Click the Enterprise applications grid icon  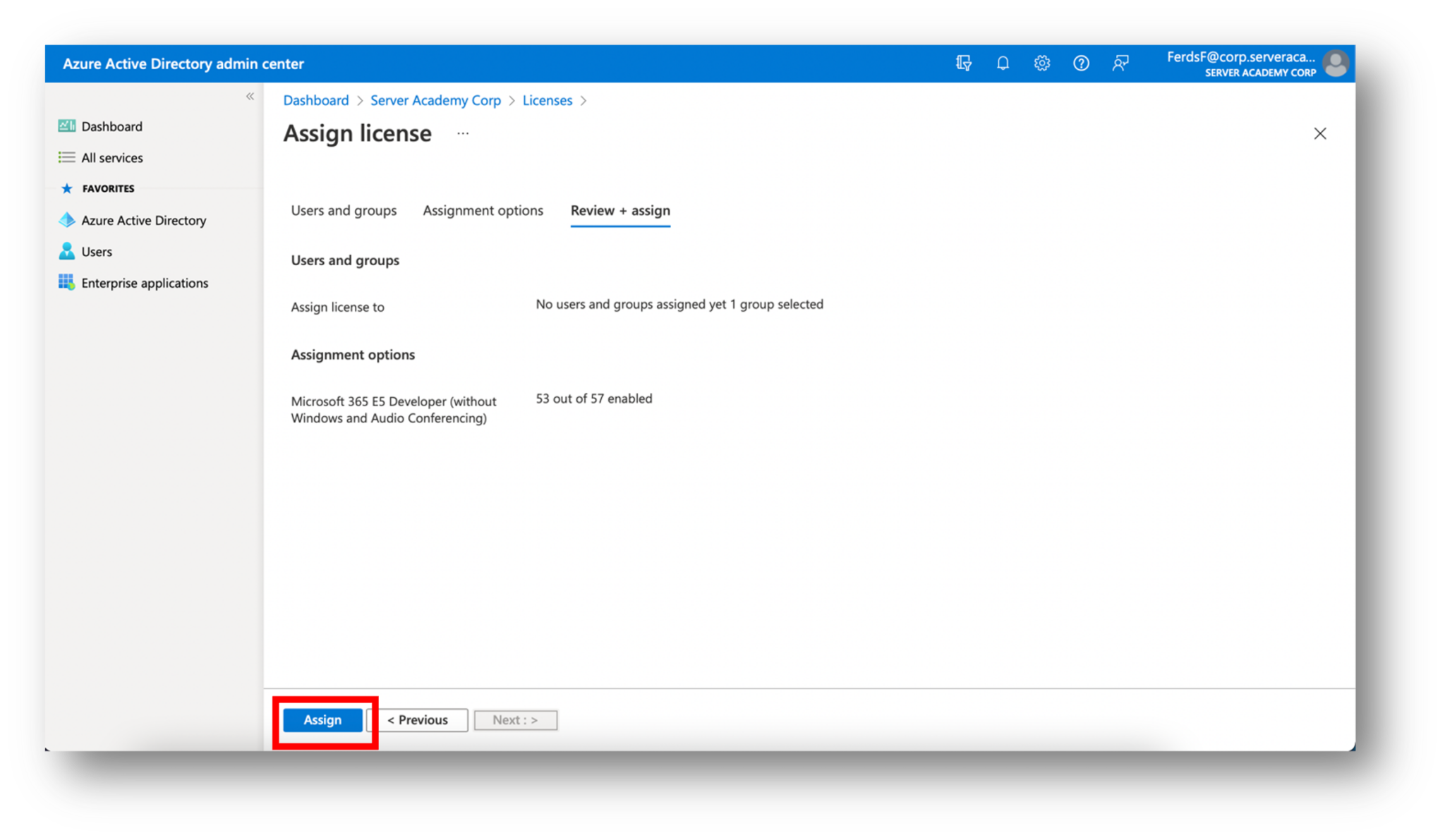[x=67, y=283]
